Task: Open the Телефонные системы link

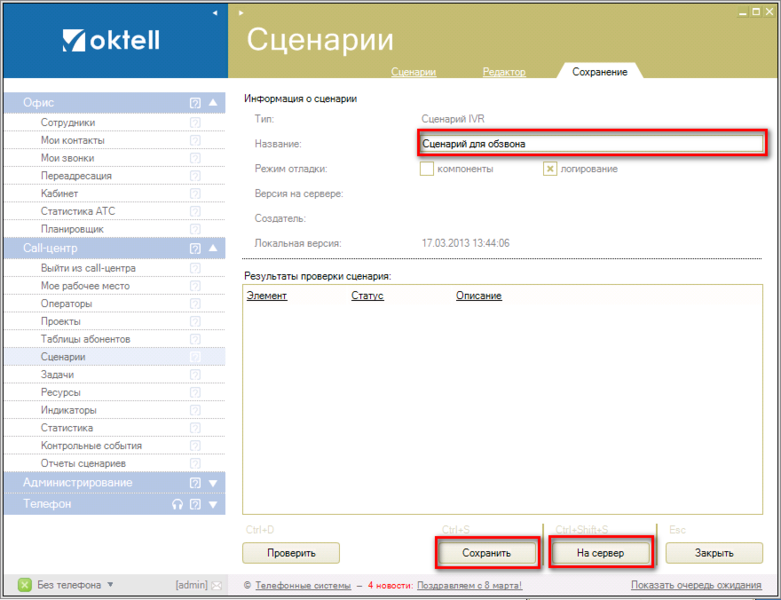Action: click(x=303, y=586)
